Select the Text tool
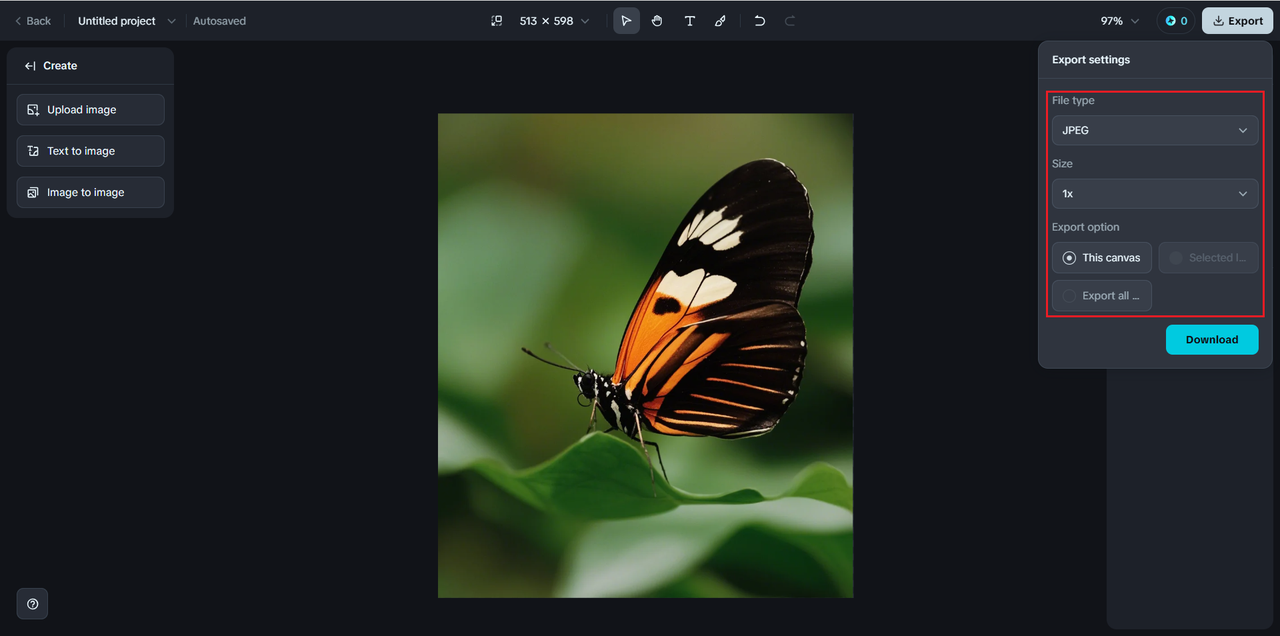1280x636 pixels. pyautogui.click(x=689, y=21)
